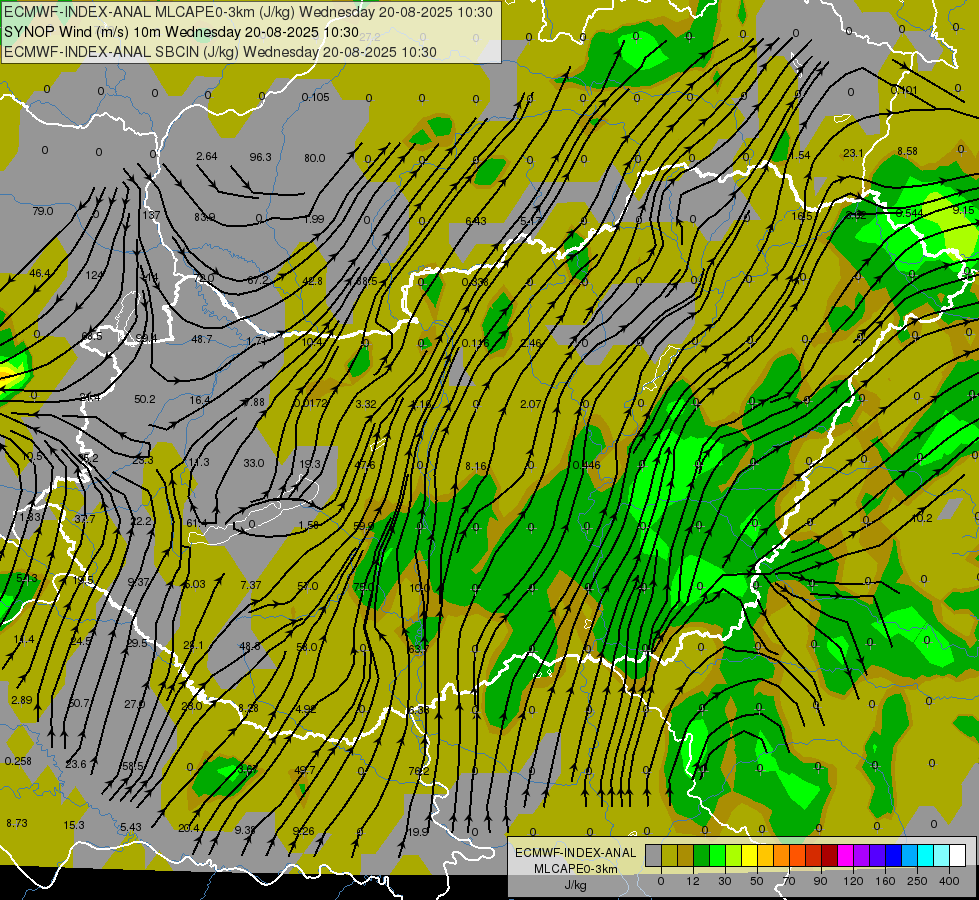Click the 9.15 value on the map
Screen dimensions: 979x900
coord(963,210)
